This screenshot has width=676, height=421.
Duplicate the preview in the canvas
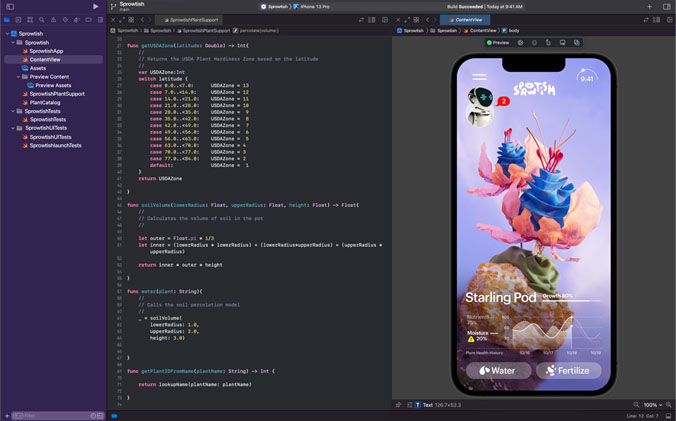tap(576, 43)
